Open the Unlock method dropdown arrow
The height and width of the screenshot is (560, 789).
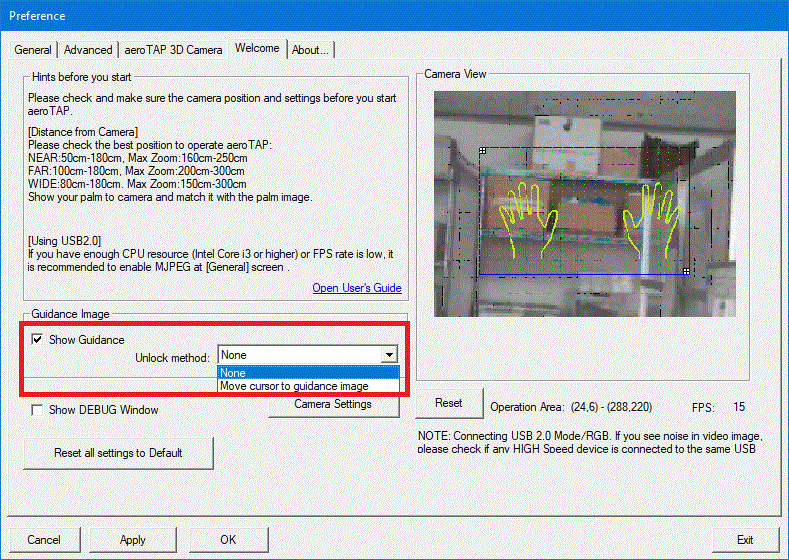click(x=389, y=355)
